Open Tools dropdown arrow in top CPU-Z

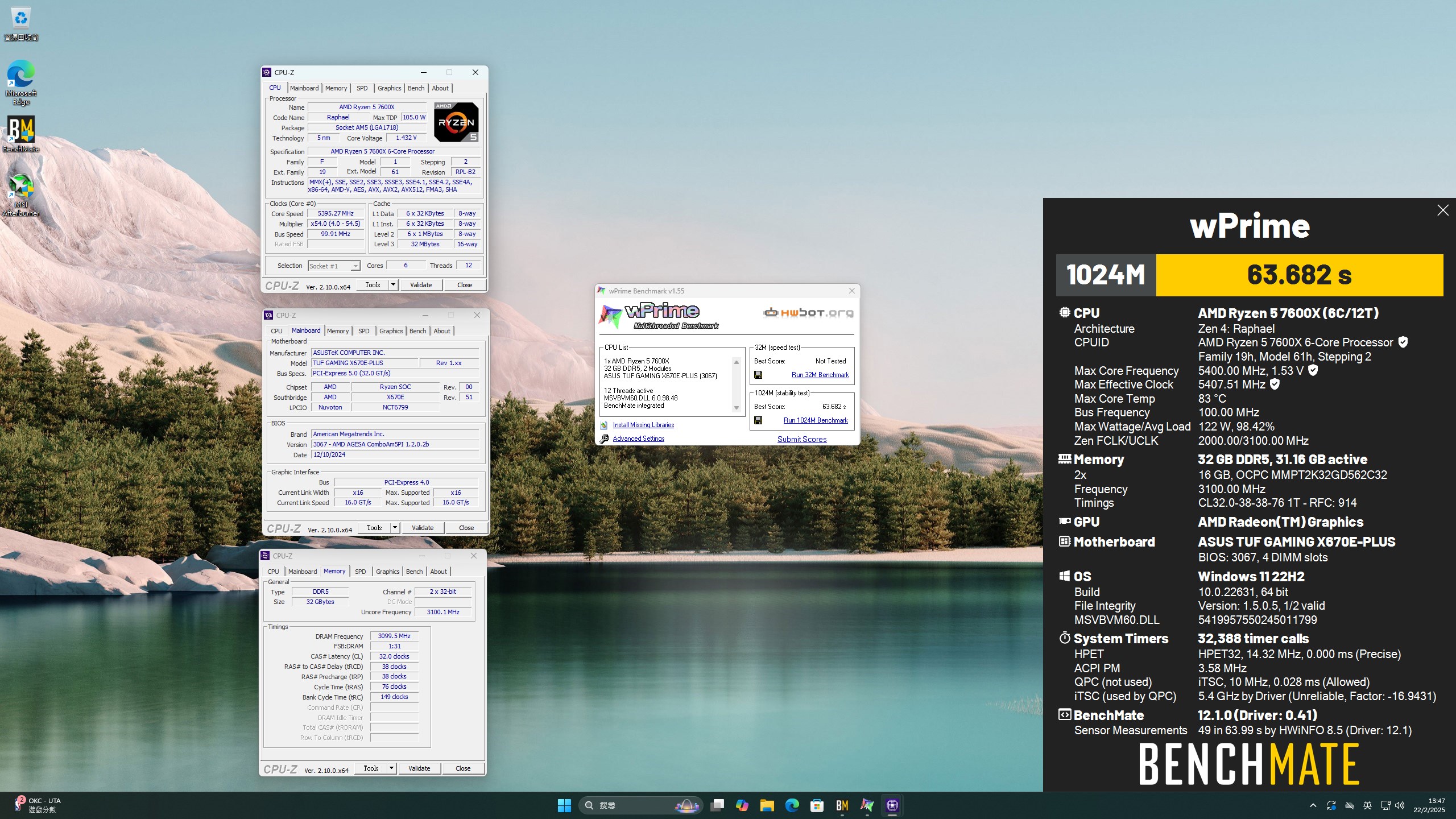(x=393, y=285)
